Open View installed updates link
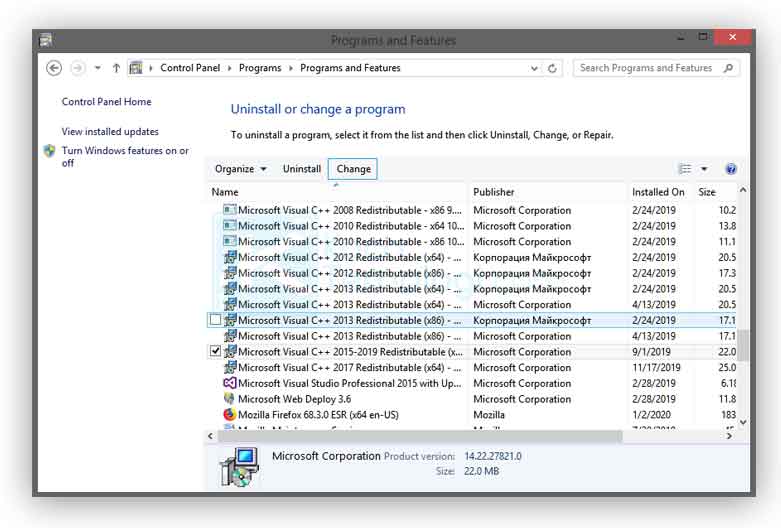This screenshot has height=528, width=781. click(x=110, y=132)
